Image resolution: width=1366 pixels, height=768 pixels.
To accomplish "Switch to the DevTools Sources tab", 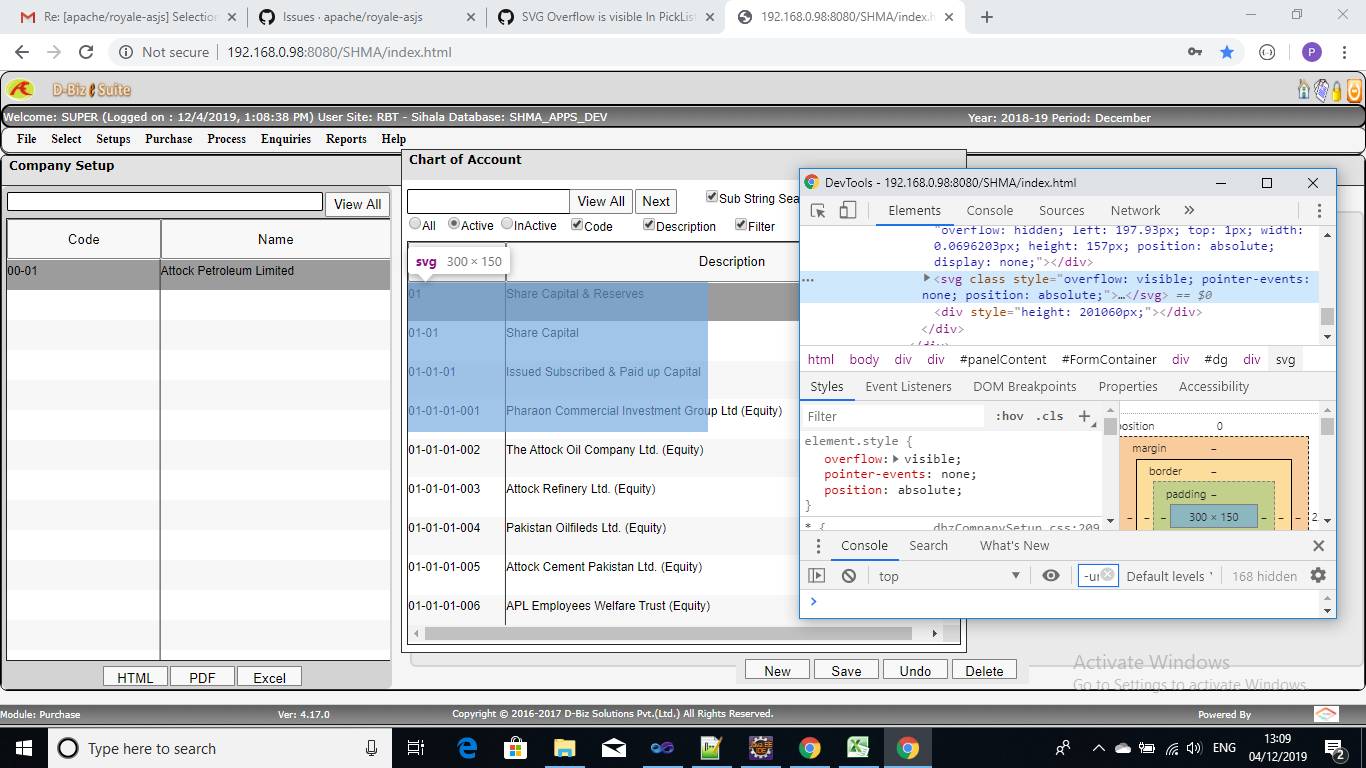I will click(1062, 210).
